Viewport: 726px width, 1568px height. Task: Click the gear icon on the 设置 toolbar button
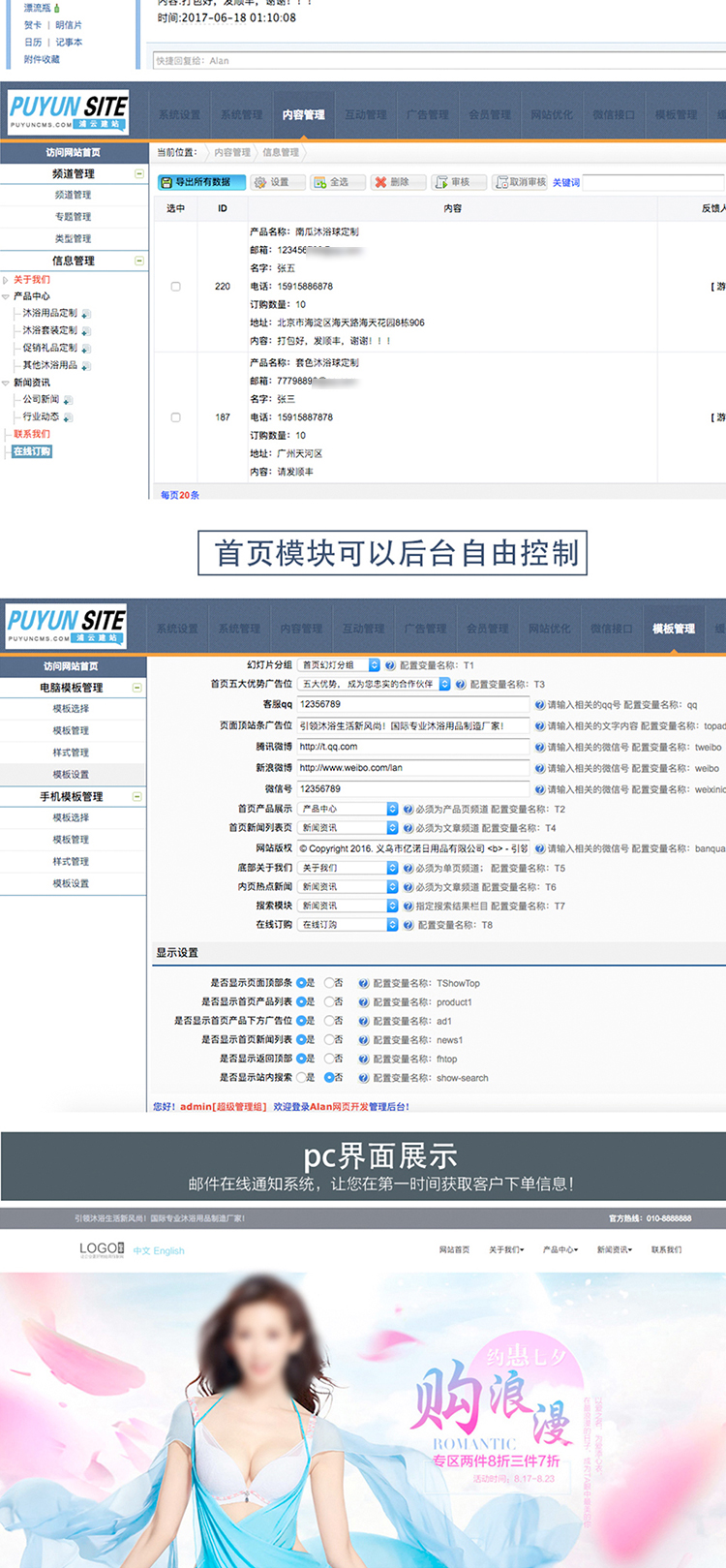tap(259, 182)
